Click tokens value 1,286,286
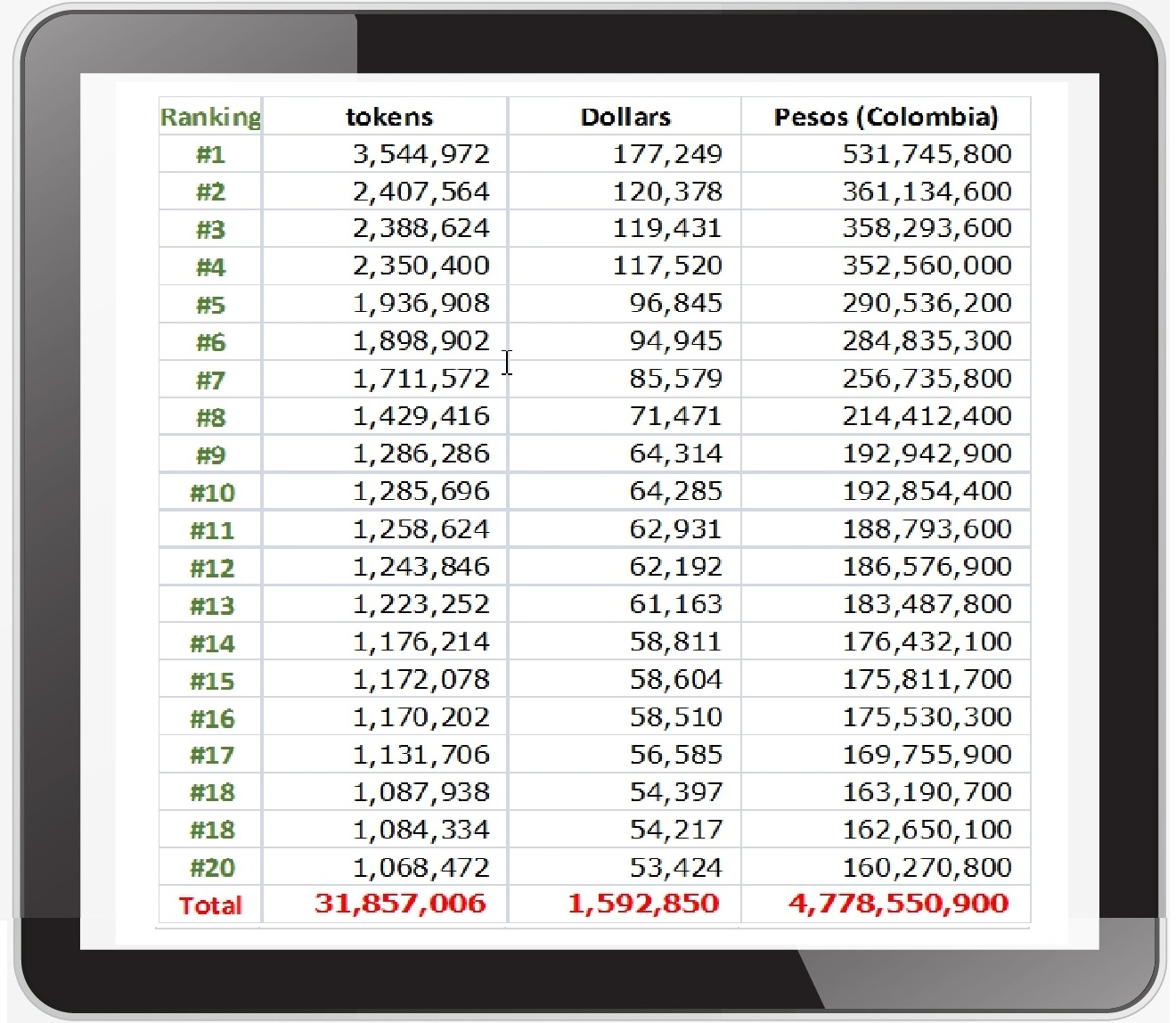 coord(421,454)
